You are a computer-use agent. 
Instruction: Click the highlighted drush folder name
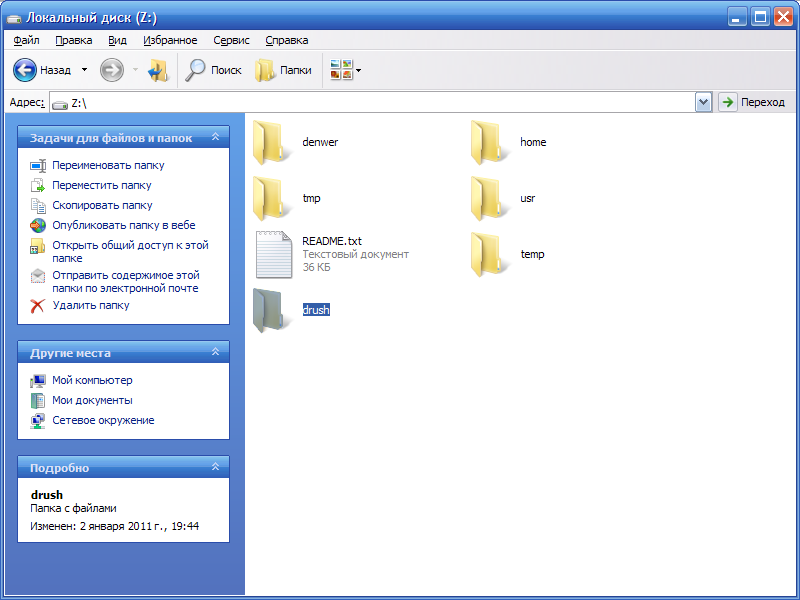coord(316,310)
